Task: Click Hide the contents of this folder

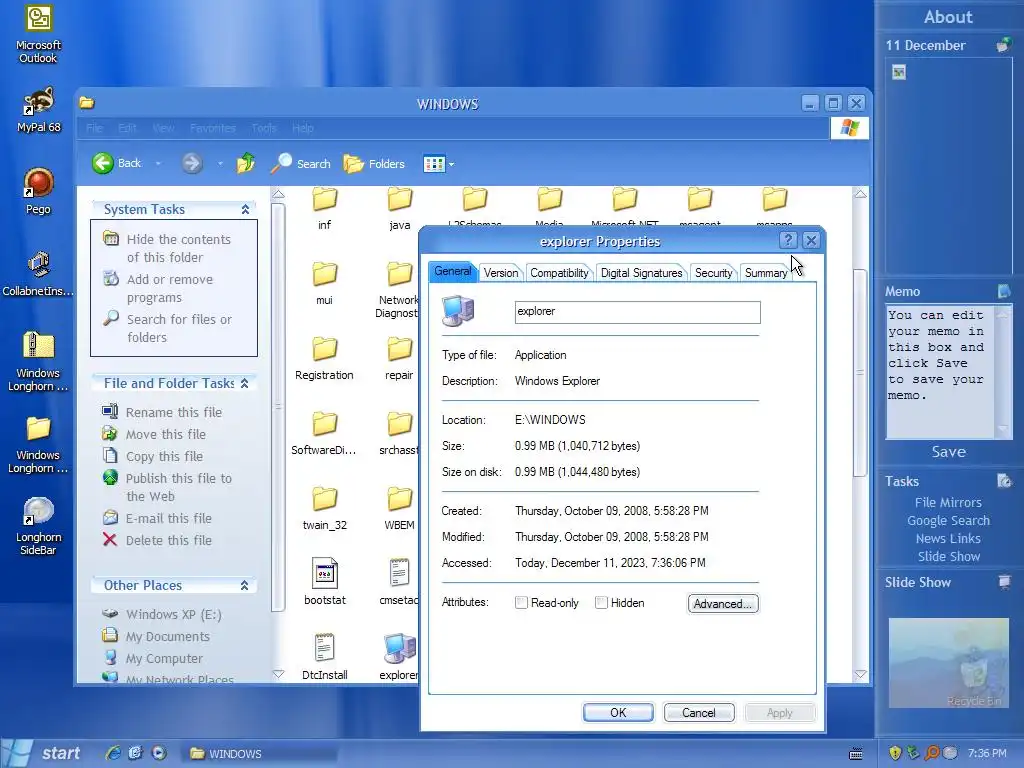Action: (x=178, y=248)
